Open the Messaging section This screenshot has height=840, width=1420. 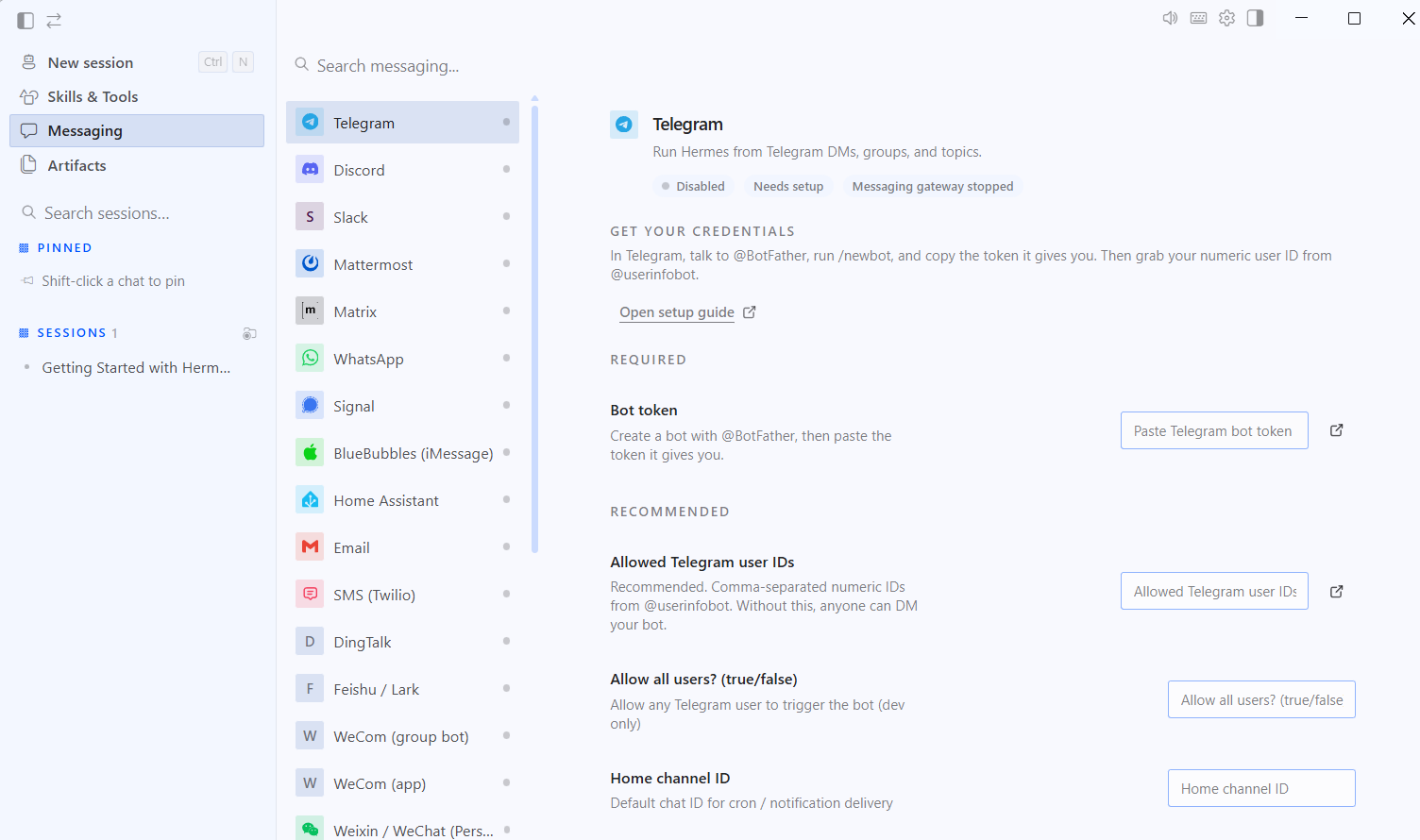click(137, 130)
